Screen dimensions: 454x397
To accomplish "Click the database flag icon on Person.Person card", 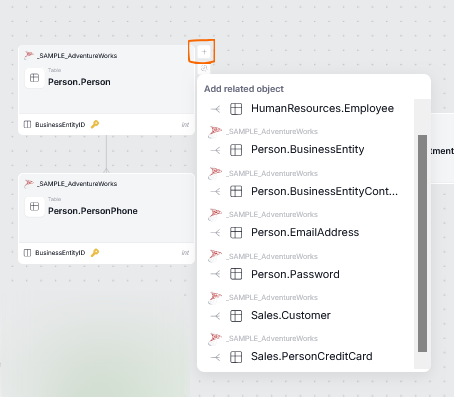I will coord(29,55).
